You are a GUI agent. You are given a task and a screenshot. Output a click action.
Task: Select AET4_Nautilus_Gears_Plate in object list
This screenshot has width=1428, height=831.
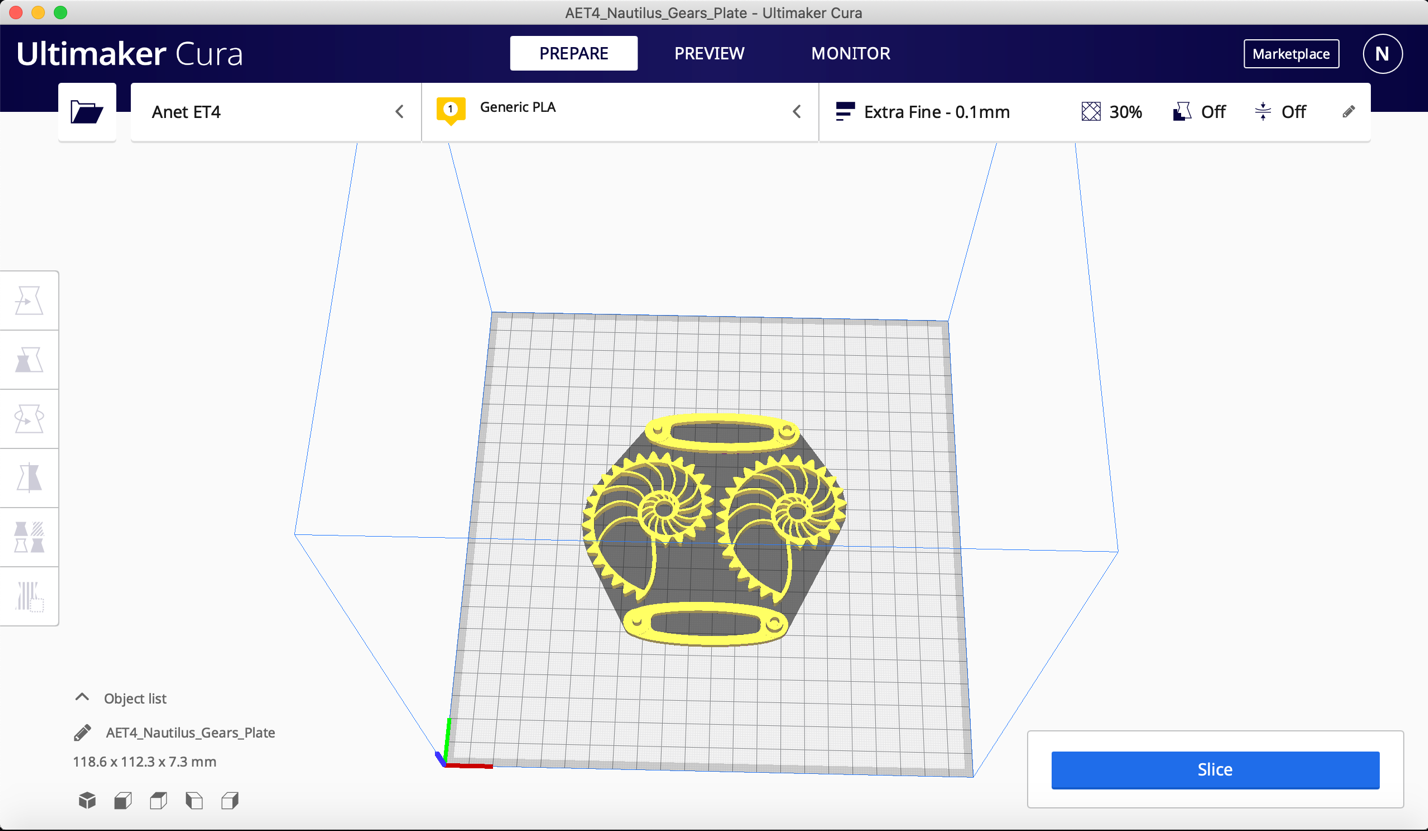coord(190,733)
